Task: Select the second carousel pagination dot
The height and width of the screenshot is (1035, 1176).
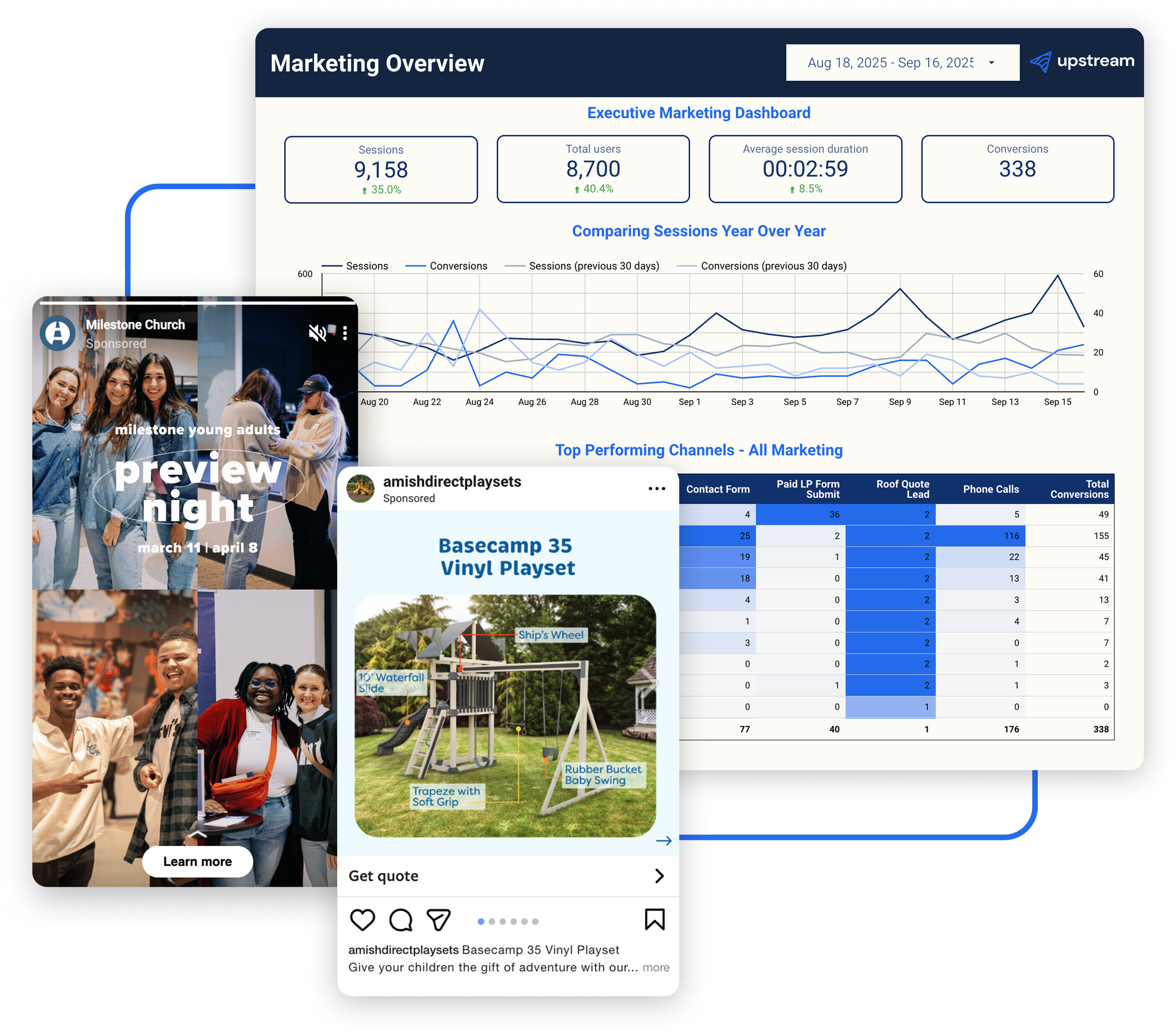Action: (492, 922)
